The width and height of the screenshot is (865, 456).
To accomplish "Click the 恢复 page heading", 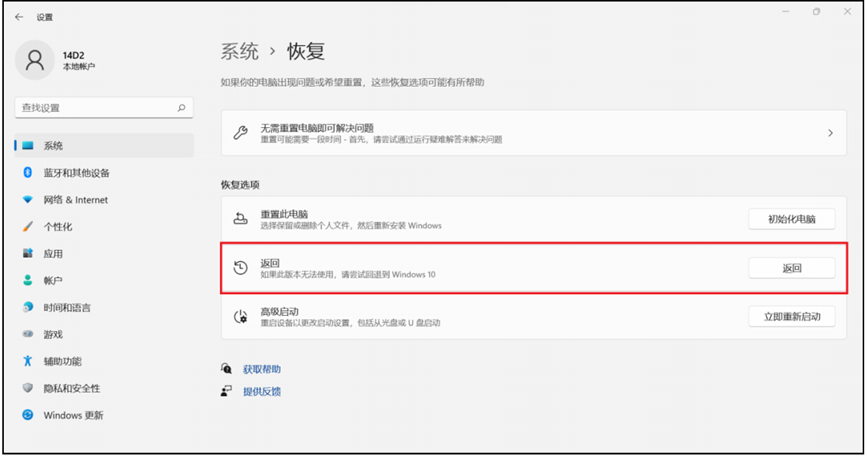I will pyautogui.click(x=306, y=51).
